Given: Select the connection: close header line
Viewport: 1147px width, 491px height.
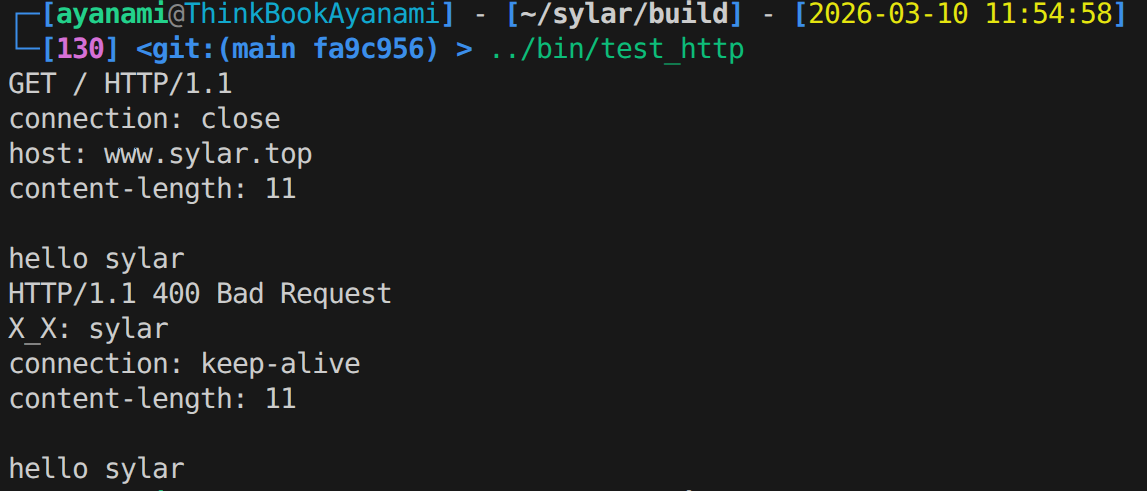Looking at the screenshot, I should [x=144, y=119].
